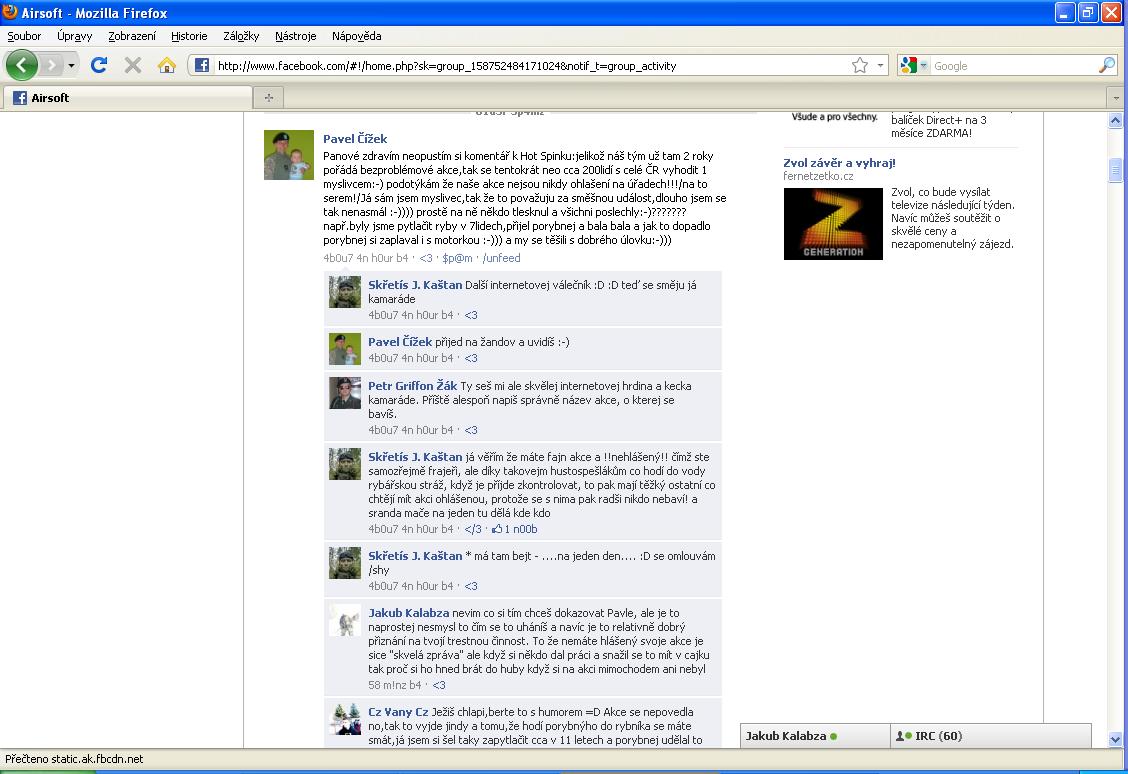Bookmark this page with the star icon
Viewport: 1128px width, 774px height.
[859, 65]
